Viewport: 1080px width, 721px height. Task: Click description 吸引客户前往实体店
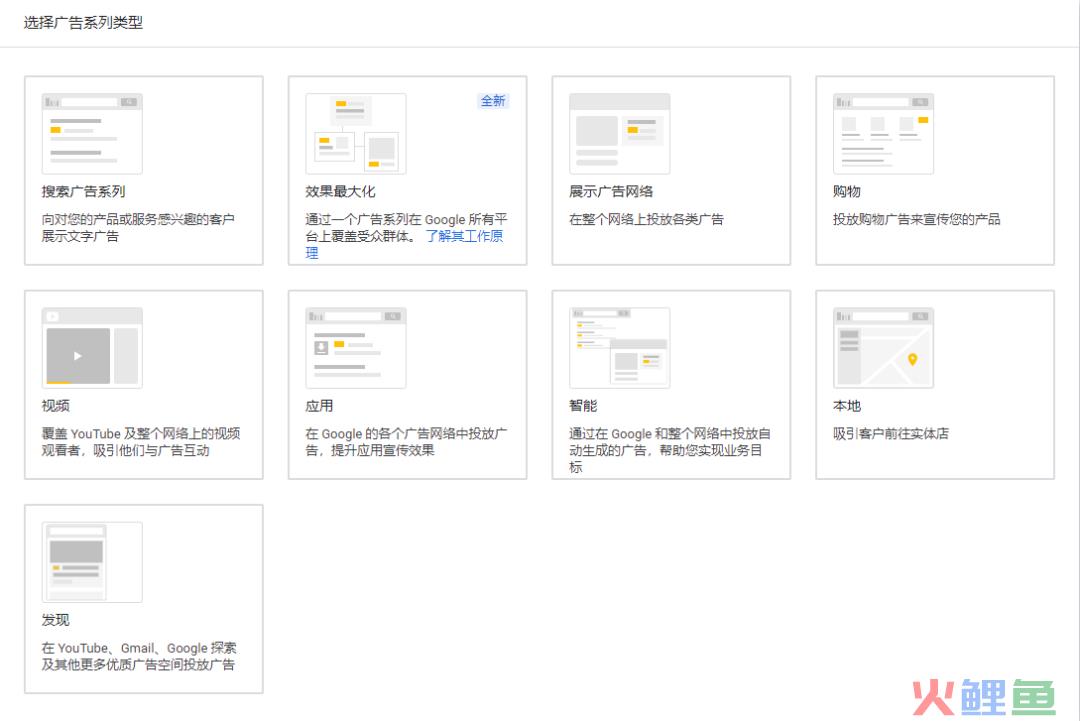click(x=891, y=433)
